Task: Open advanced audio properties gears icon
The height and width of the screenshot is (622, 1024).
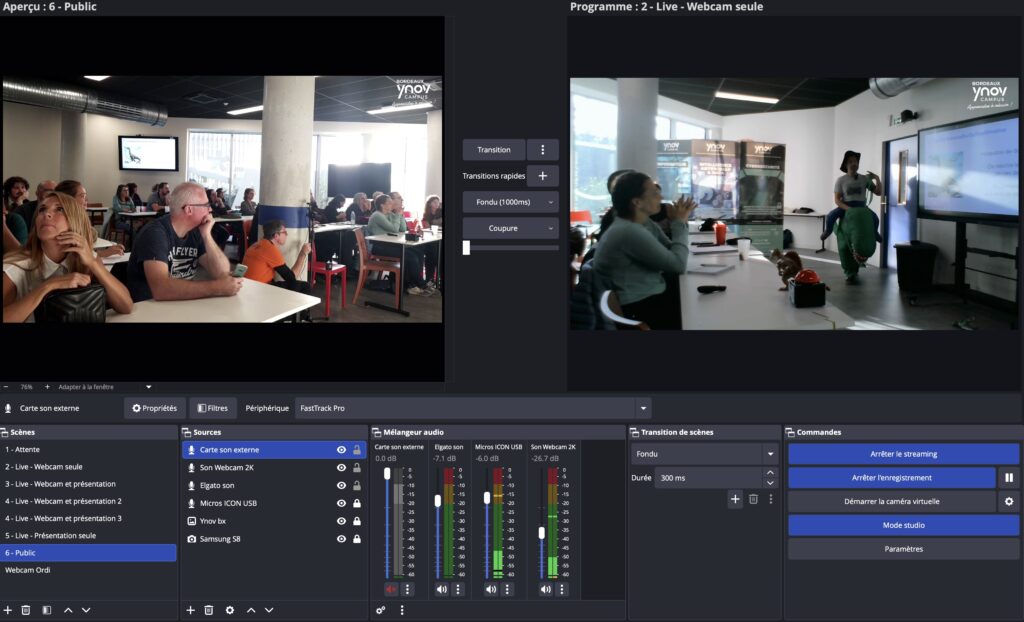Action: pyautogui.click(x=381, y=610)
